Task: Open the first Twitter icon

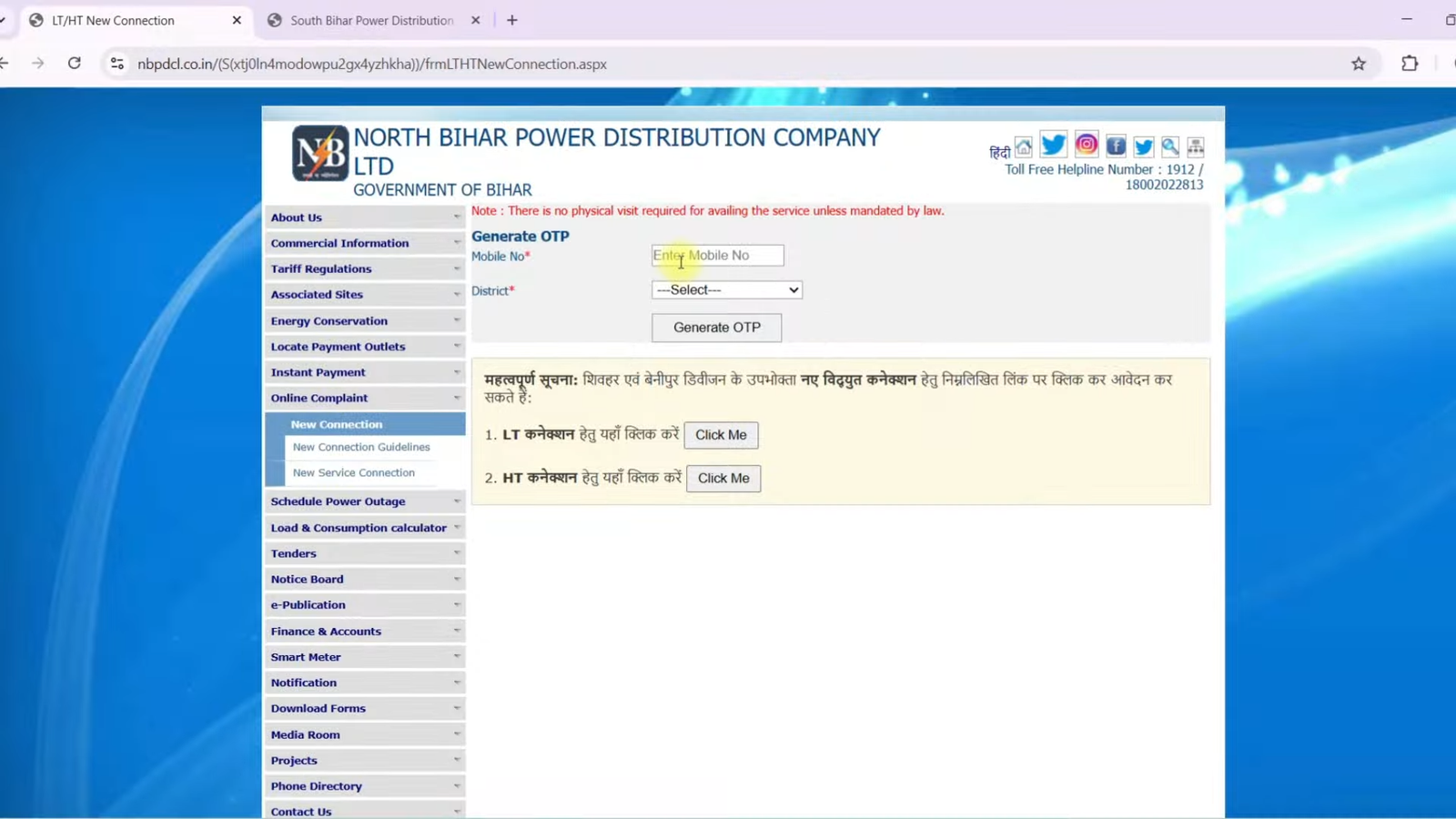Action: click(x=1053, y=144)
